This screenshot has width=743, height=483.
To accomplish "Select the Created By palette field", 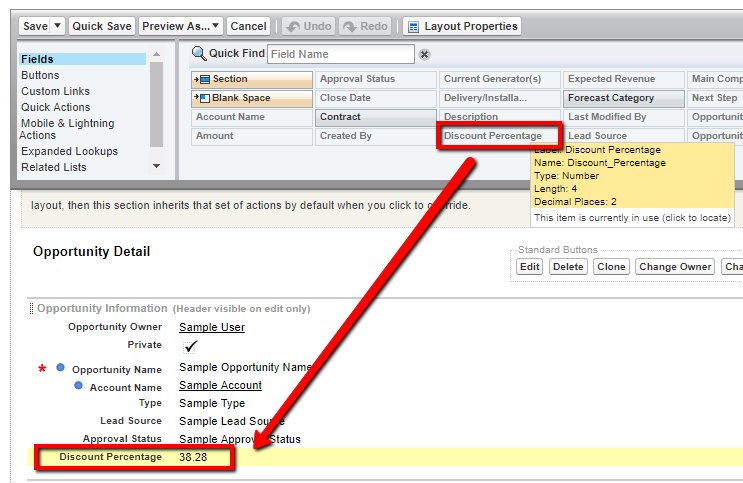I will tap(376, 136).
